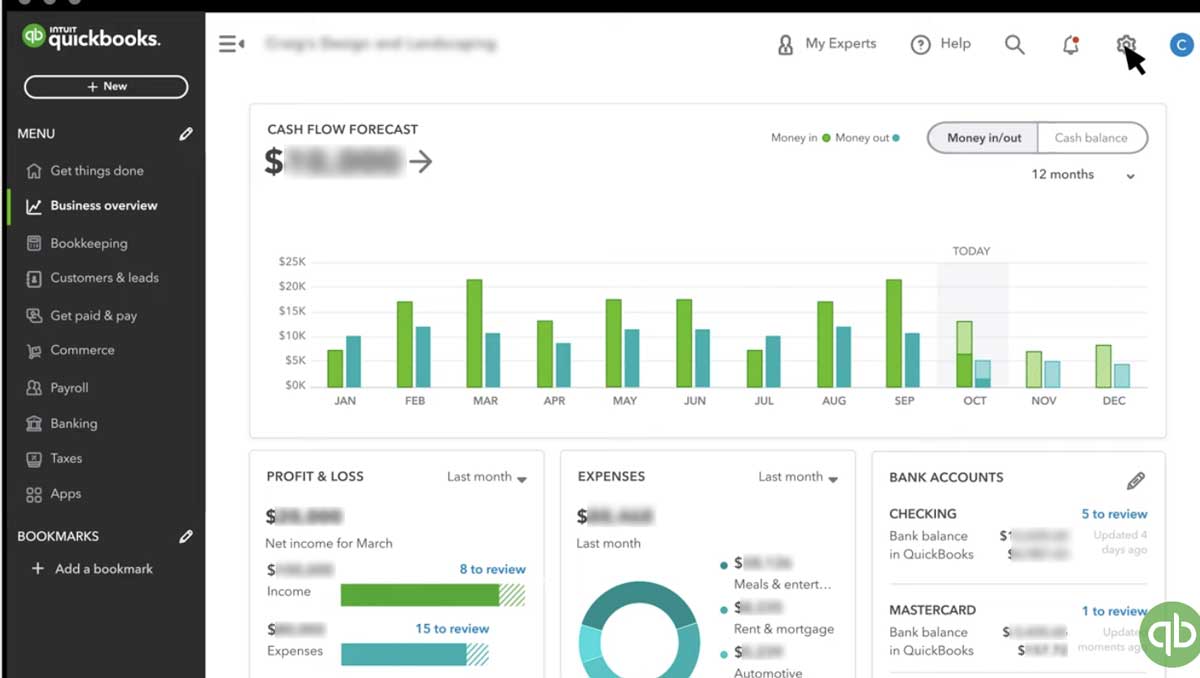Select the Get paid & pay icon

[32, 315]
